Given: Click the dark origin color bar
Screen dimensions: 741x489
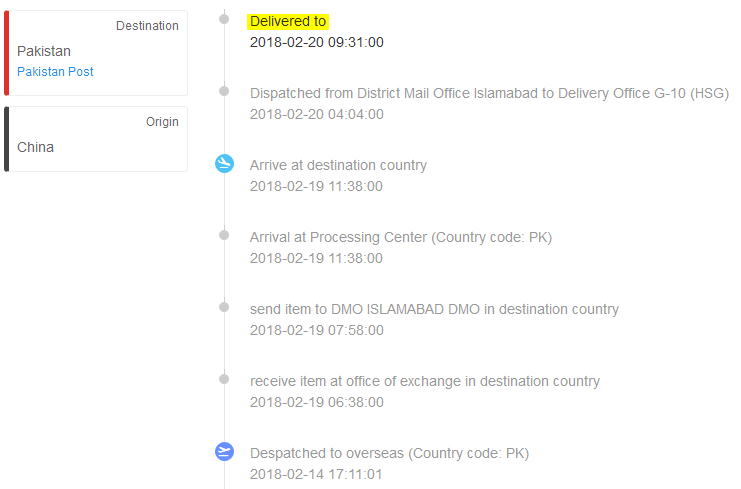Looking at the screenshot, I should [x=7, y=139].
